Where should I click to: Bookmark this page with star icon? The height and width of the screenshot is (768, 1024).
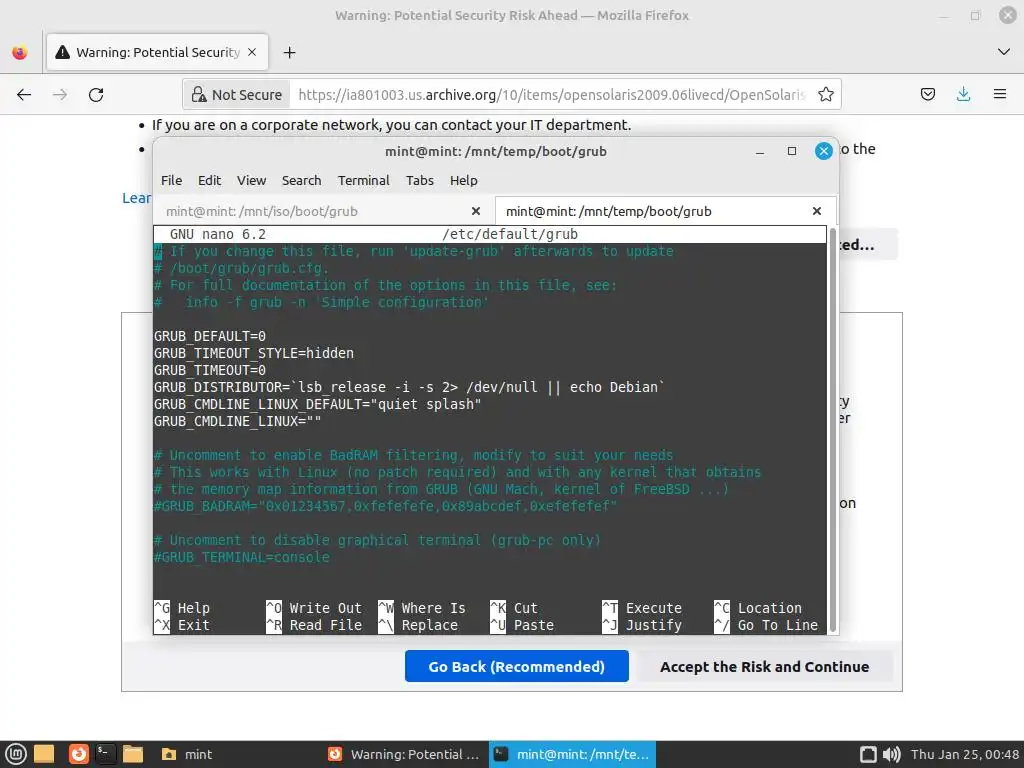825,95
